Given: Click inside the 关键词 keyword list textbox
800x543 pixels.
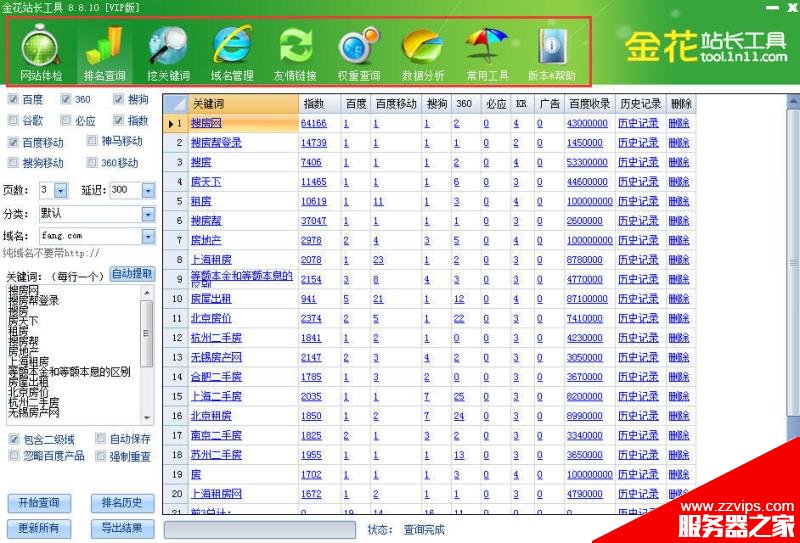Looking at the screenshot, I should pos(73,355).
